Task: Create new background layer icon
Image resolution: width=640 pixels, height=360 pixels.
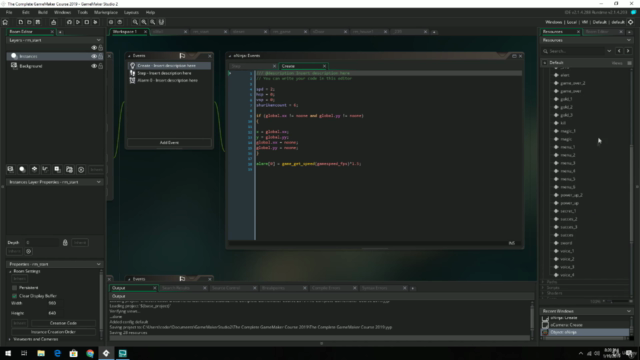Action: [10, 169]
